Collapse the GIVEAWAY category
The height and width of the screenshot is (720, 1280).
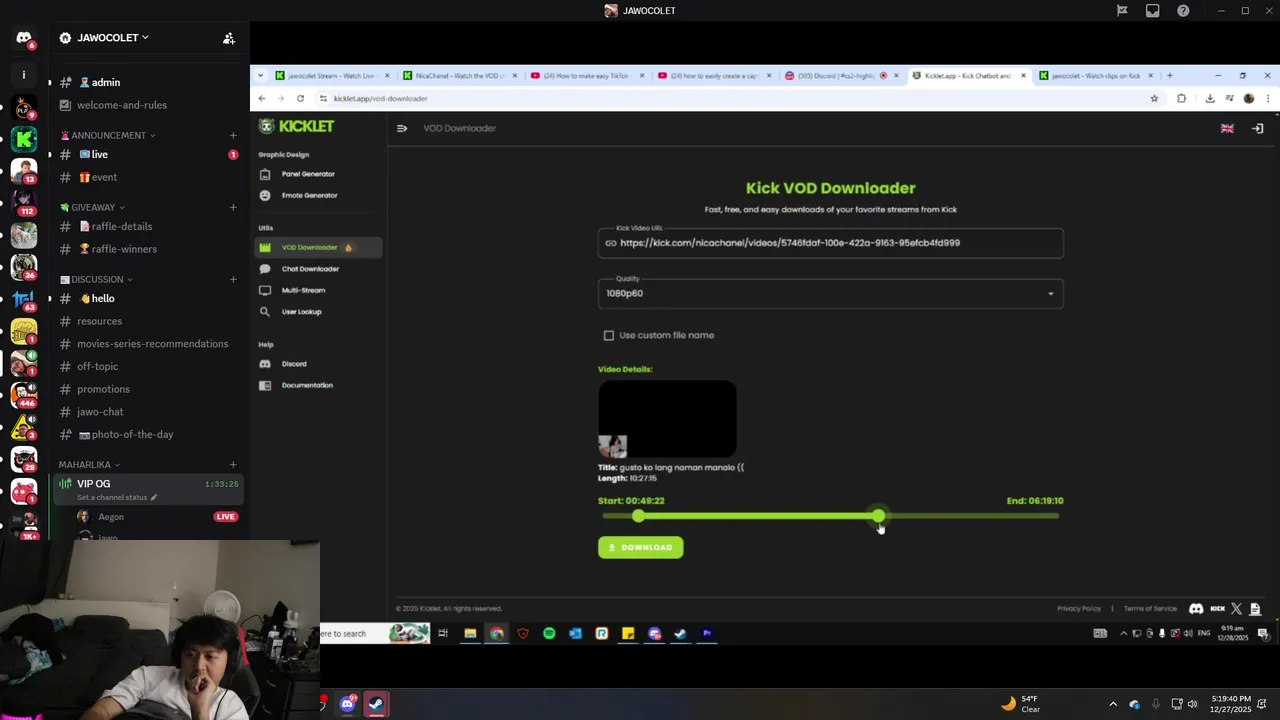(x=92, y=207)
